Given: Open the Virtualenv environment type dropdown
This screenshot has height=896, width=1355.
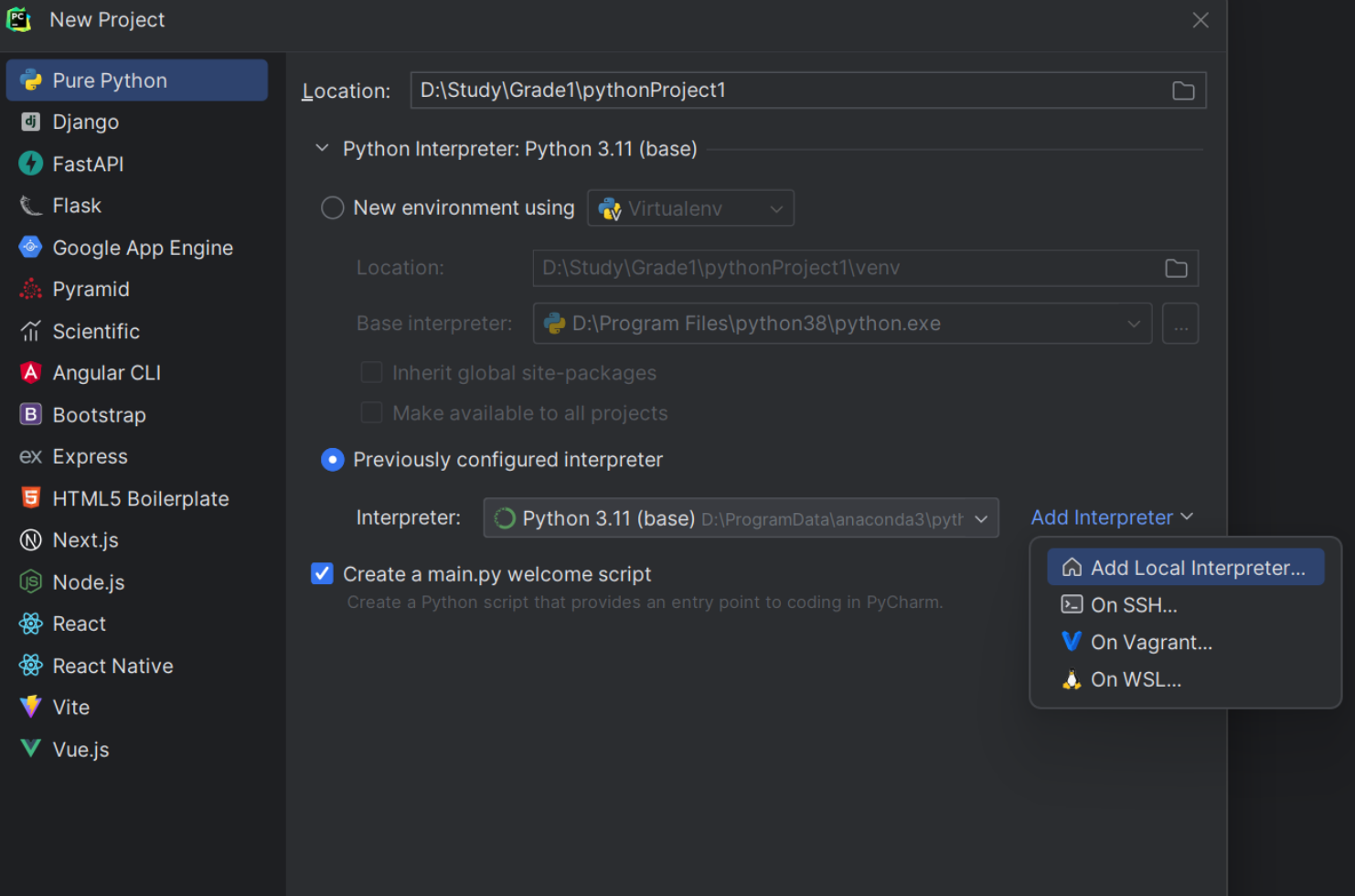Looking at the screenshot, I should (x=690, y=208).
